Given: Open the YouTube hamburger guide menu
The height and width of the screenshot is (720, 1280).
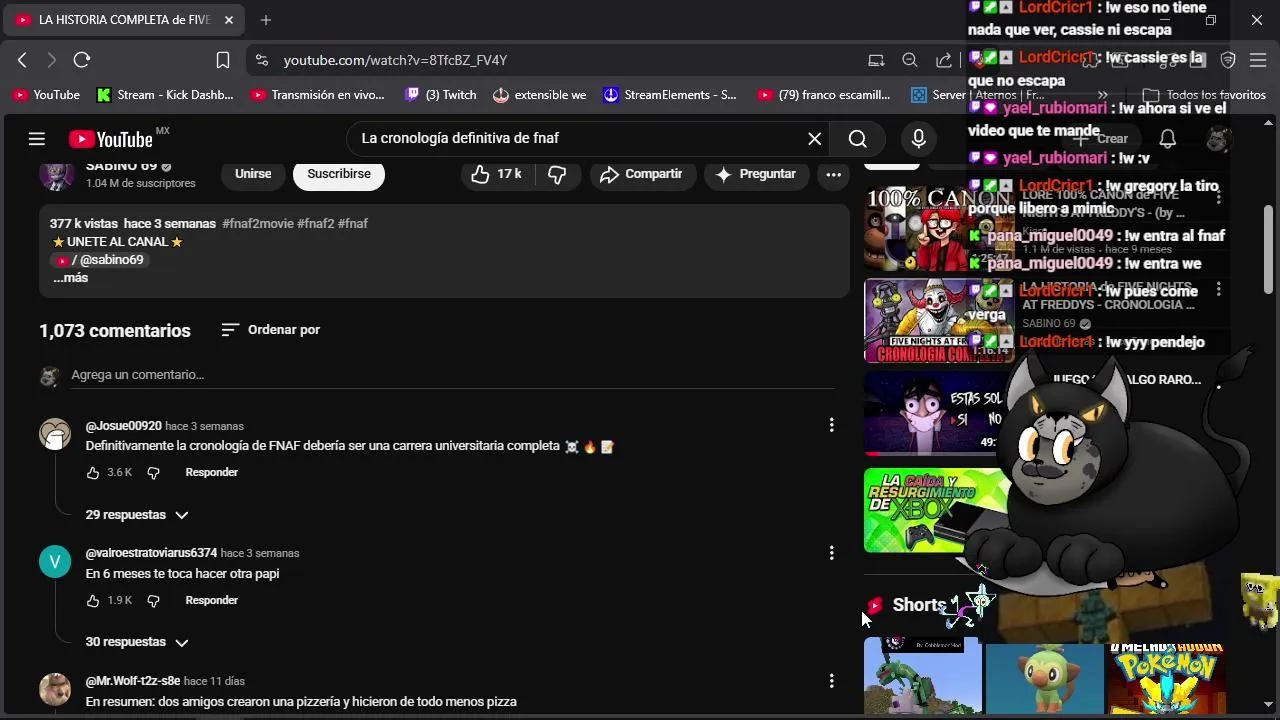Looking at the screenshot, I should point(37,139).
